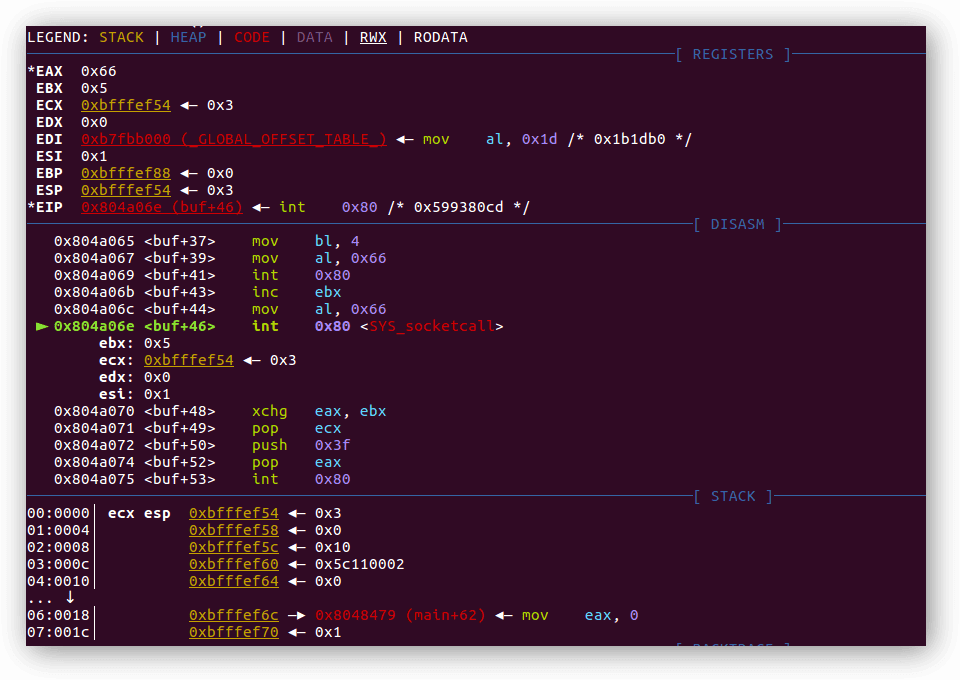Click the green current-instruction arrow marker

tap(41, 326)
